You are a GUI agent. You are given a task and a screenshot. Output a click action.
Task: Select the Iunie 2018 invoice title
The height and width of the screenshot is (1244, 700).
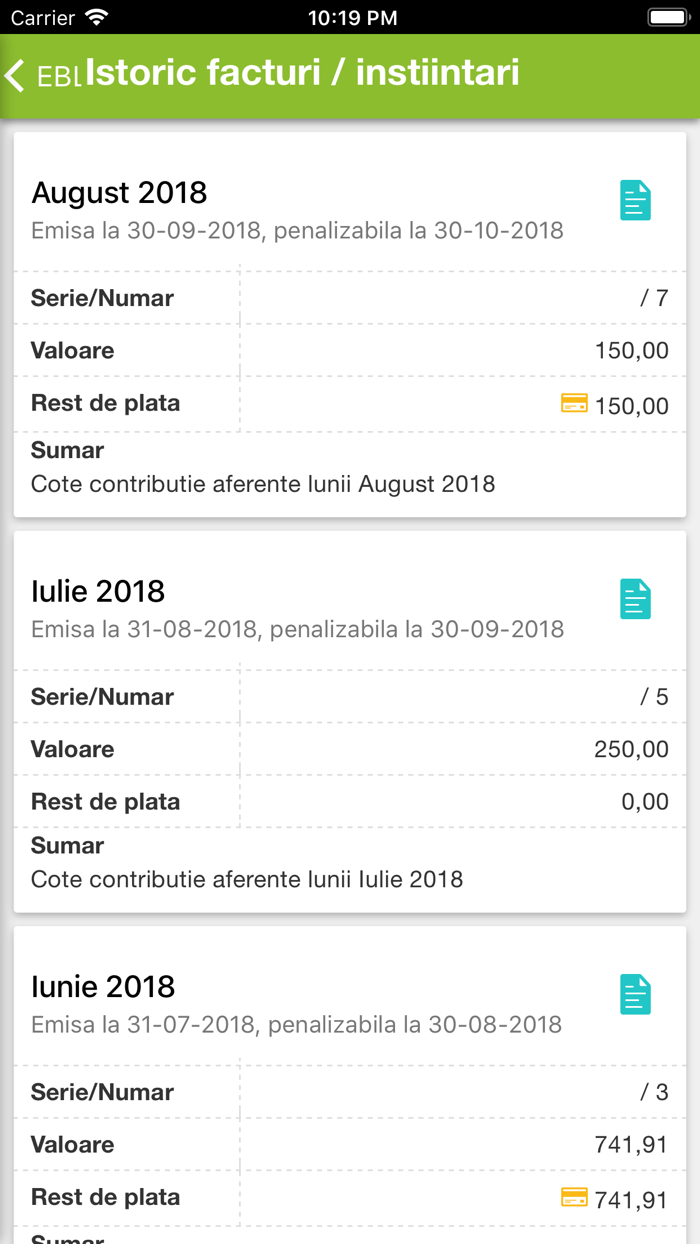pos(103,987)
